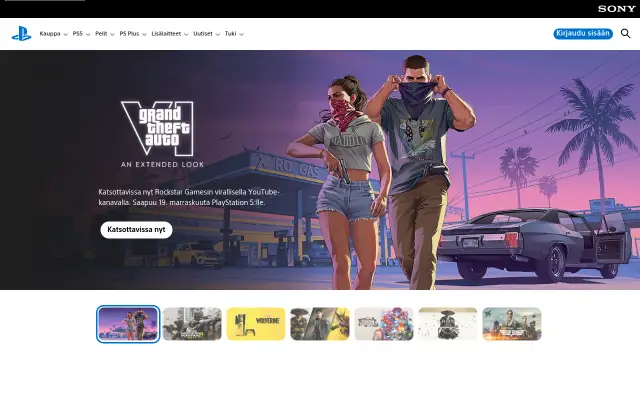
Task: Select the last carousel thumbnail with jets
Action: click(512, 324)
